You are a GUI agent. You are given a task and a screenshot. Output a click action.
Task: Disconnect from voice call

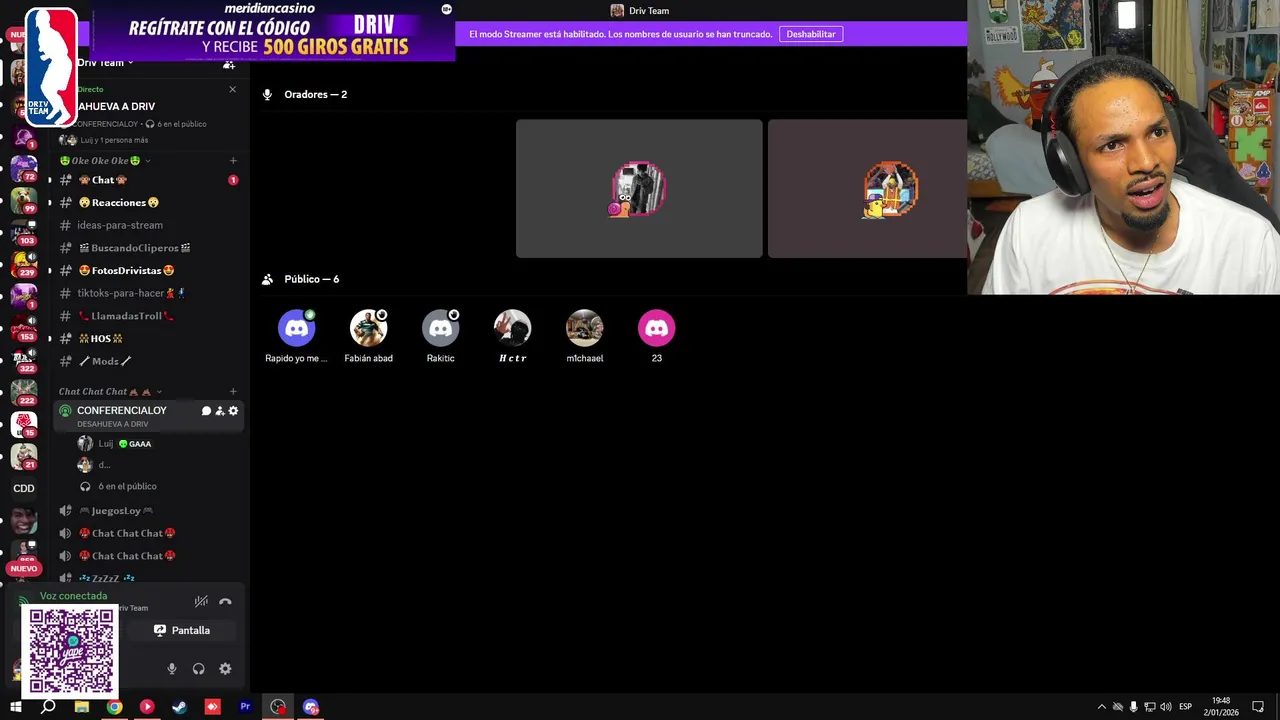[x=225, y=602]
